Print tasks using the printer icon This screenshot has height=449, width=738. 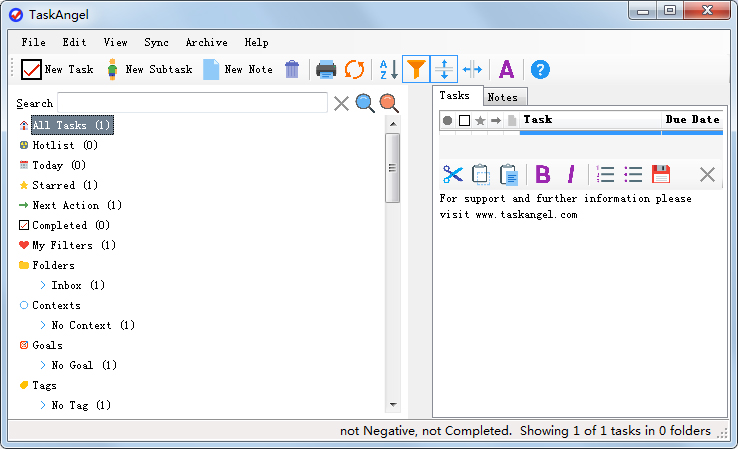(326, 69)
